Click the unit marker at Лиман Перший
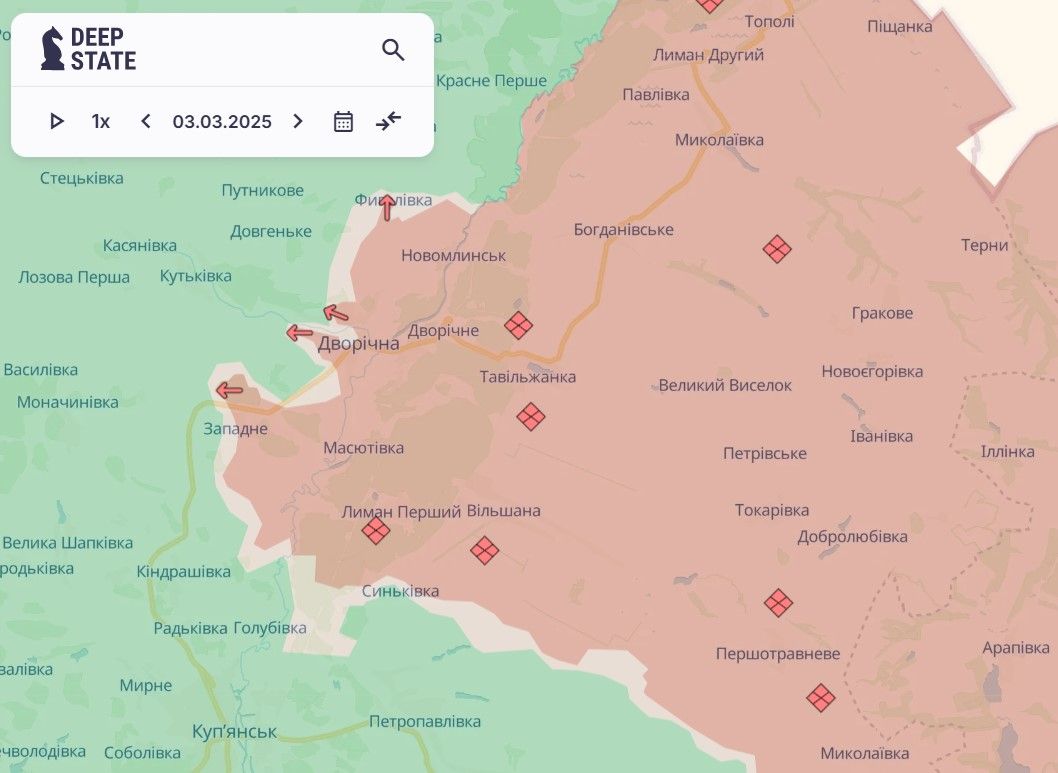 click(376, 530)
